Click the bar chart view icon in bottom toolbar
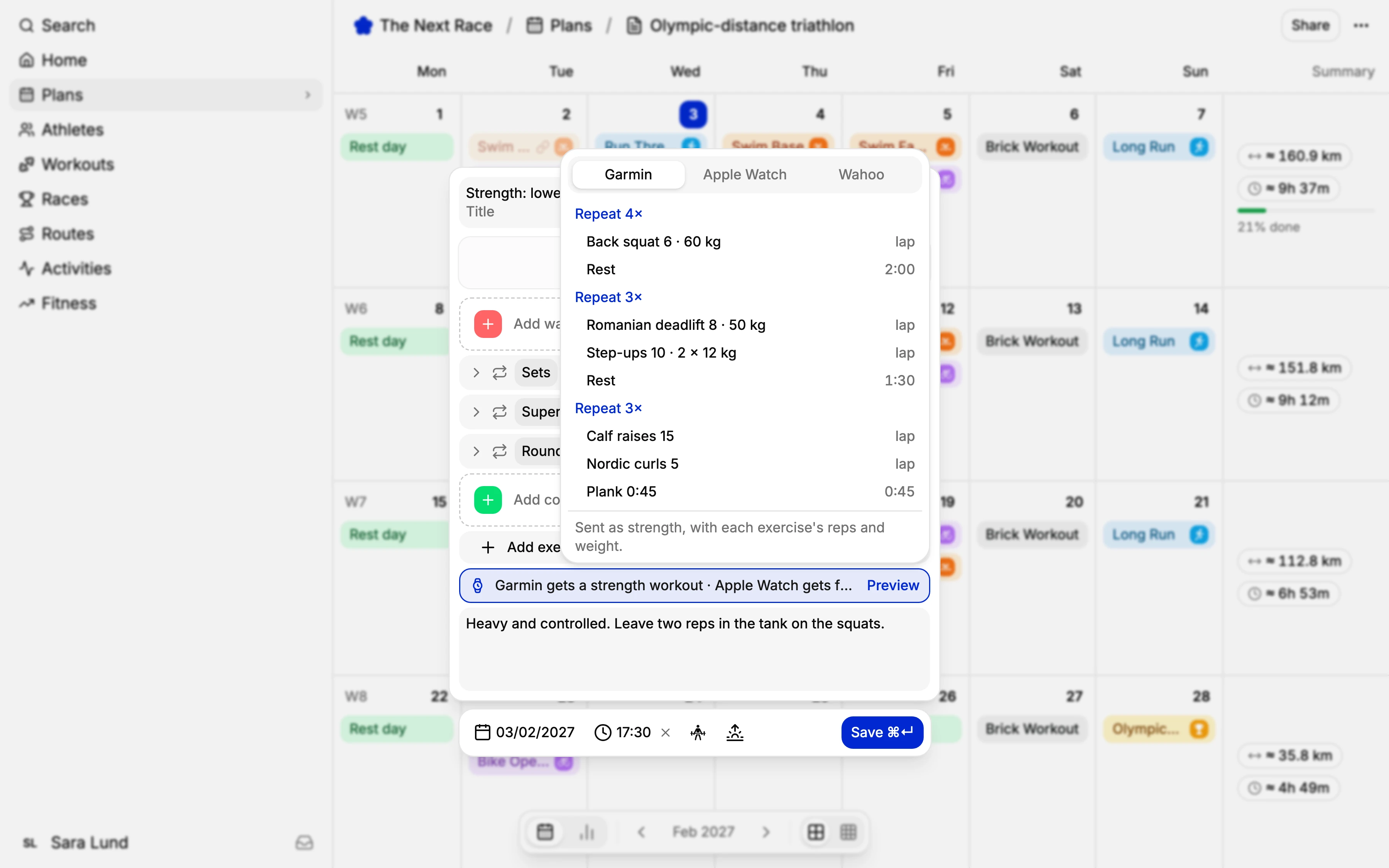 (x=586, y=832)
